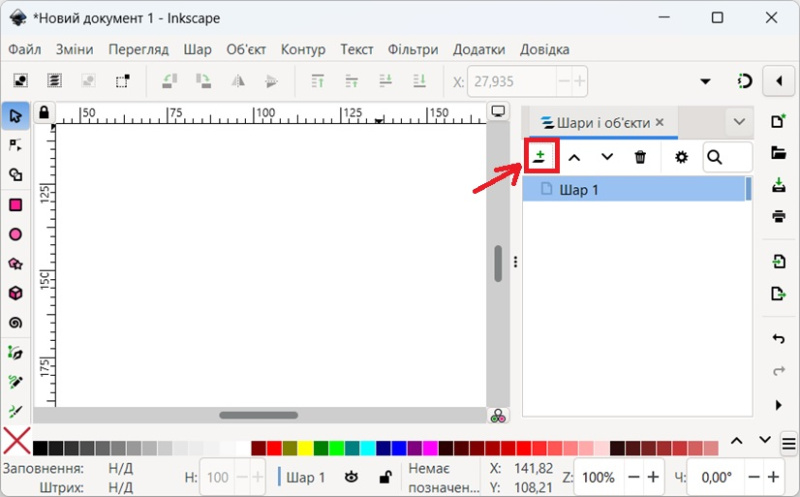
Task: Pick the yellow swatch in the palette
Action: tap(305, 447)
